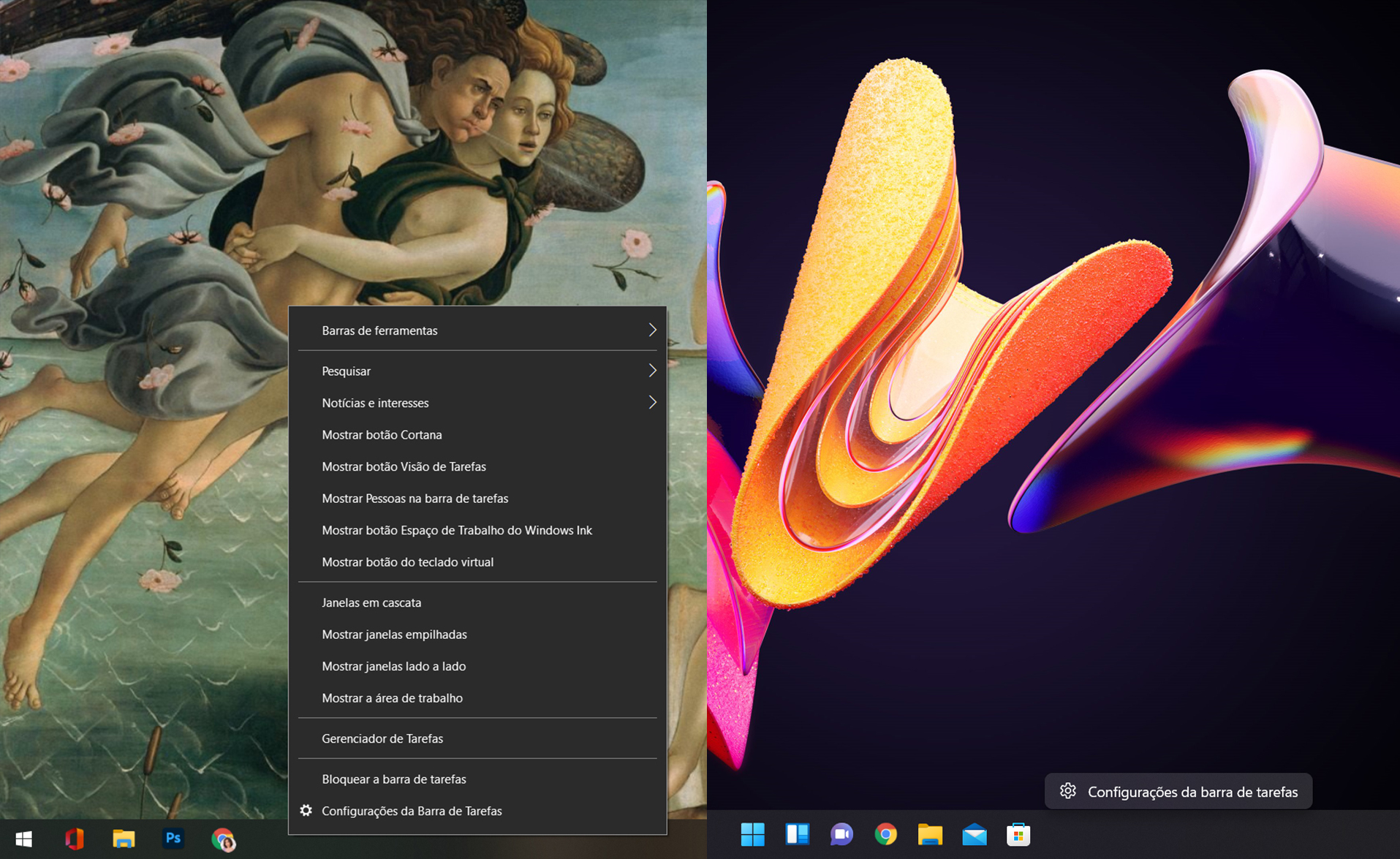1400x859 pixels.
Task: Launch Microsoft Office from Windows 10 taskbar
Action: [x=74, y=839]
